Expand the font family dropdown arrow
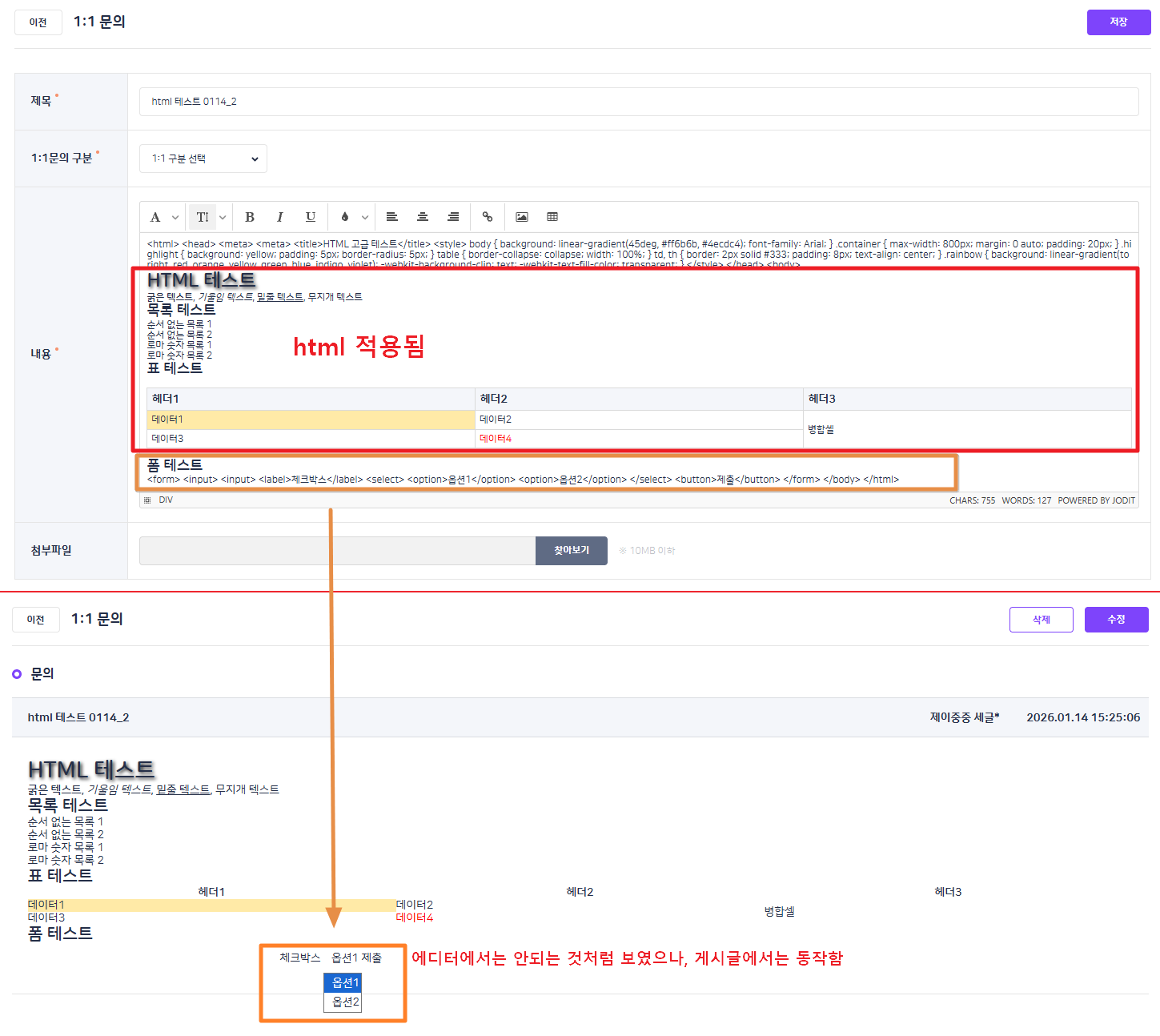The width and height of the screenshot is (1160, 1036). pyautogui.click(x=175, y=217)
